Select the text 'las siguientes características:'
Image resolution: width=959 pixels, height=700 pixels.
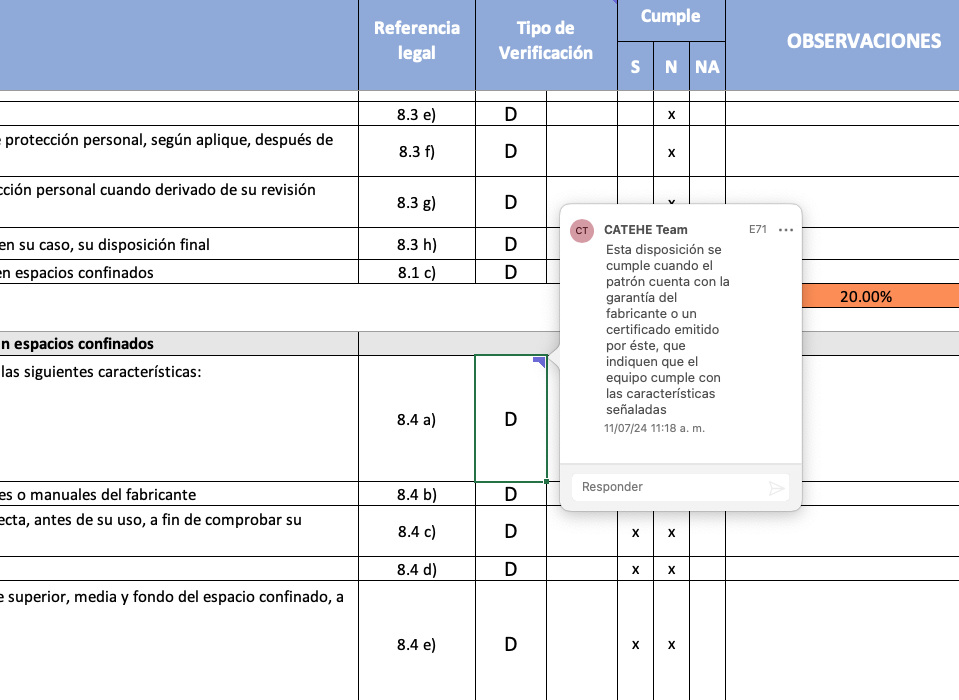(x=101, y=372)
